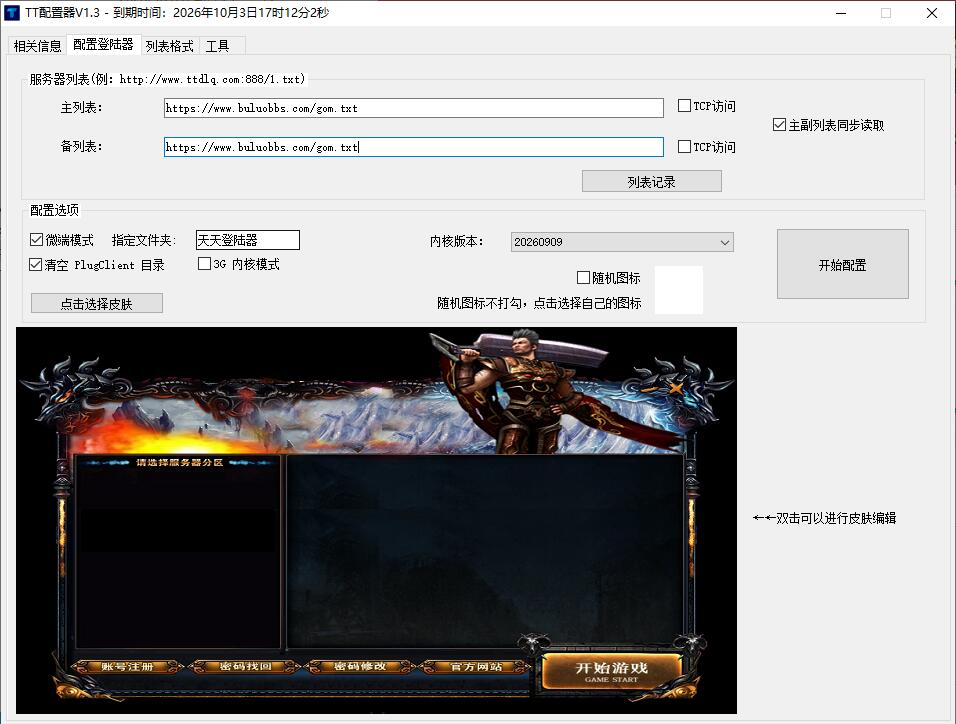This screenshot has height=724, width=956.
Task: Click the orange X icon on skin preview
Action: pyautogui.click(x=676, y=387)
